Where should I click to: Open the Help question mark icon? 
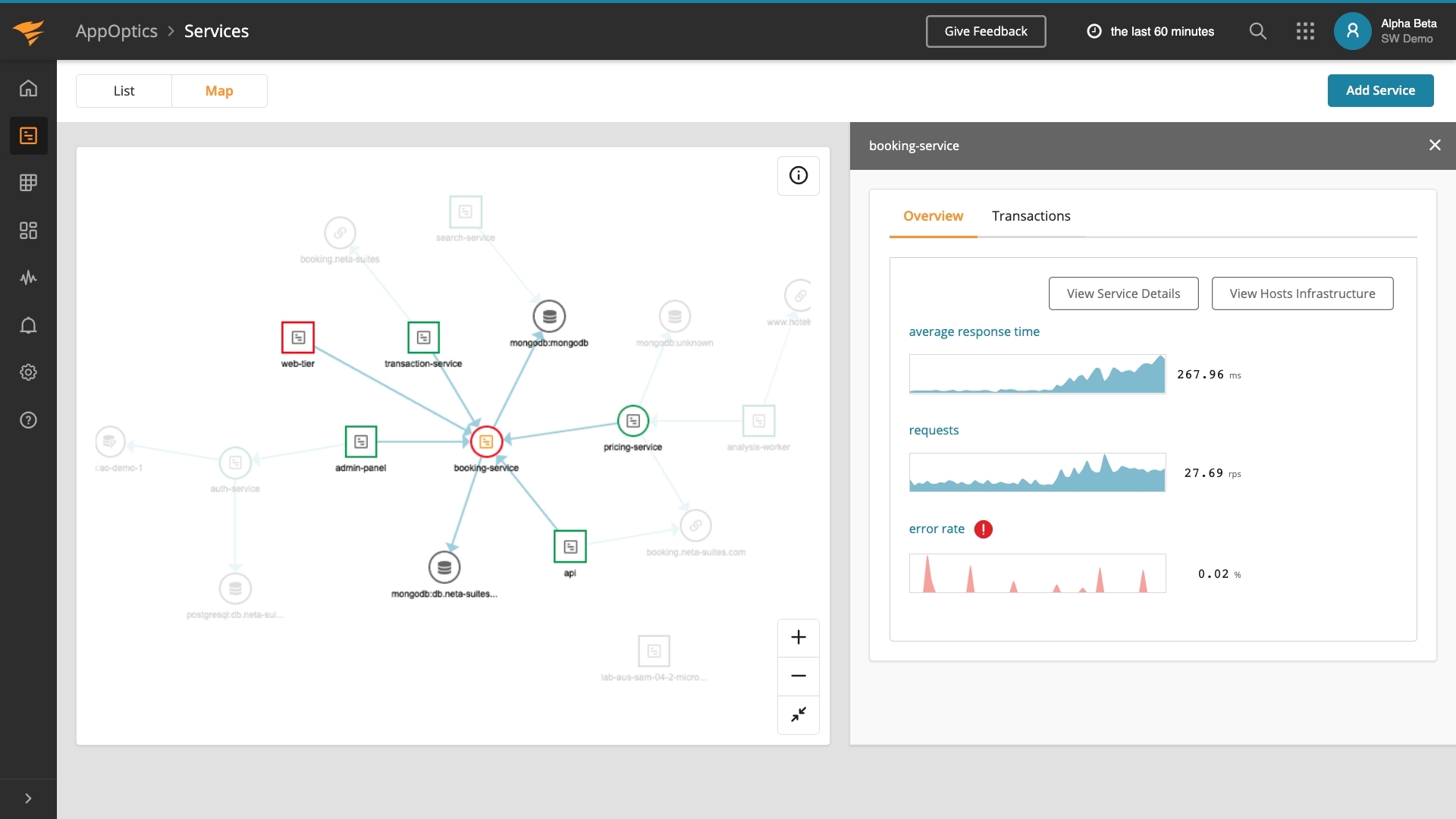pyautogui.click(x=28, y=420)
